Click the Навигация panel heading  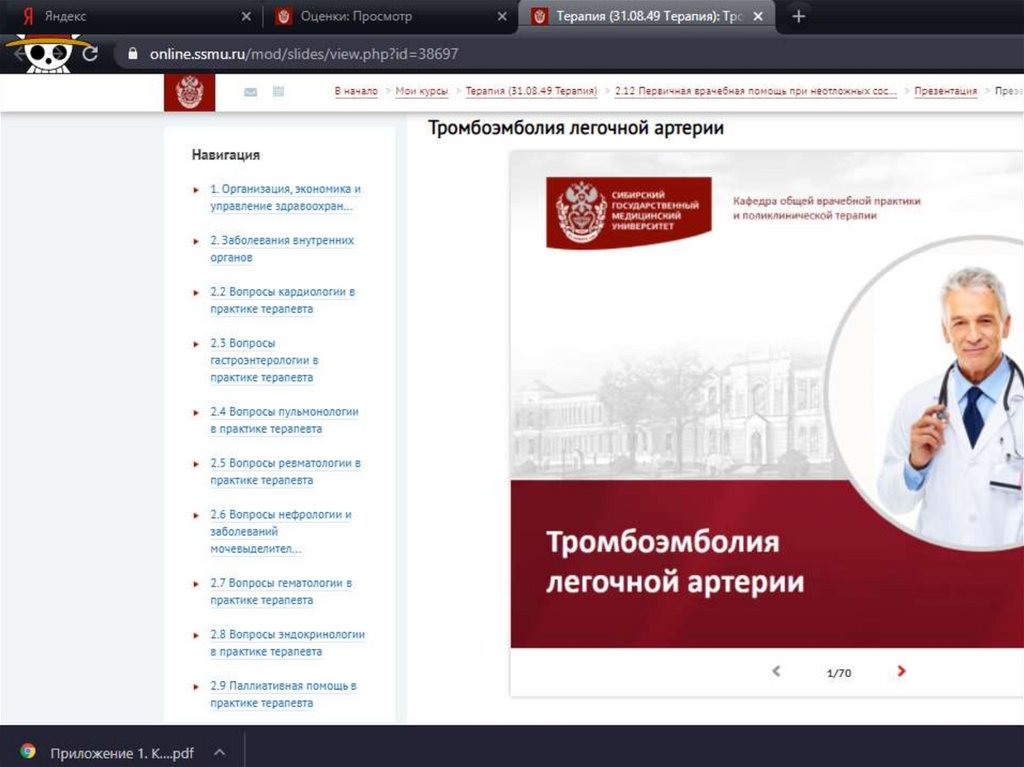[225, 155]
